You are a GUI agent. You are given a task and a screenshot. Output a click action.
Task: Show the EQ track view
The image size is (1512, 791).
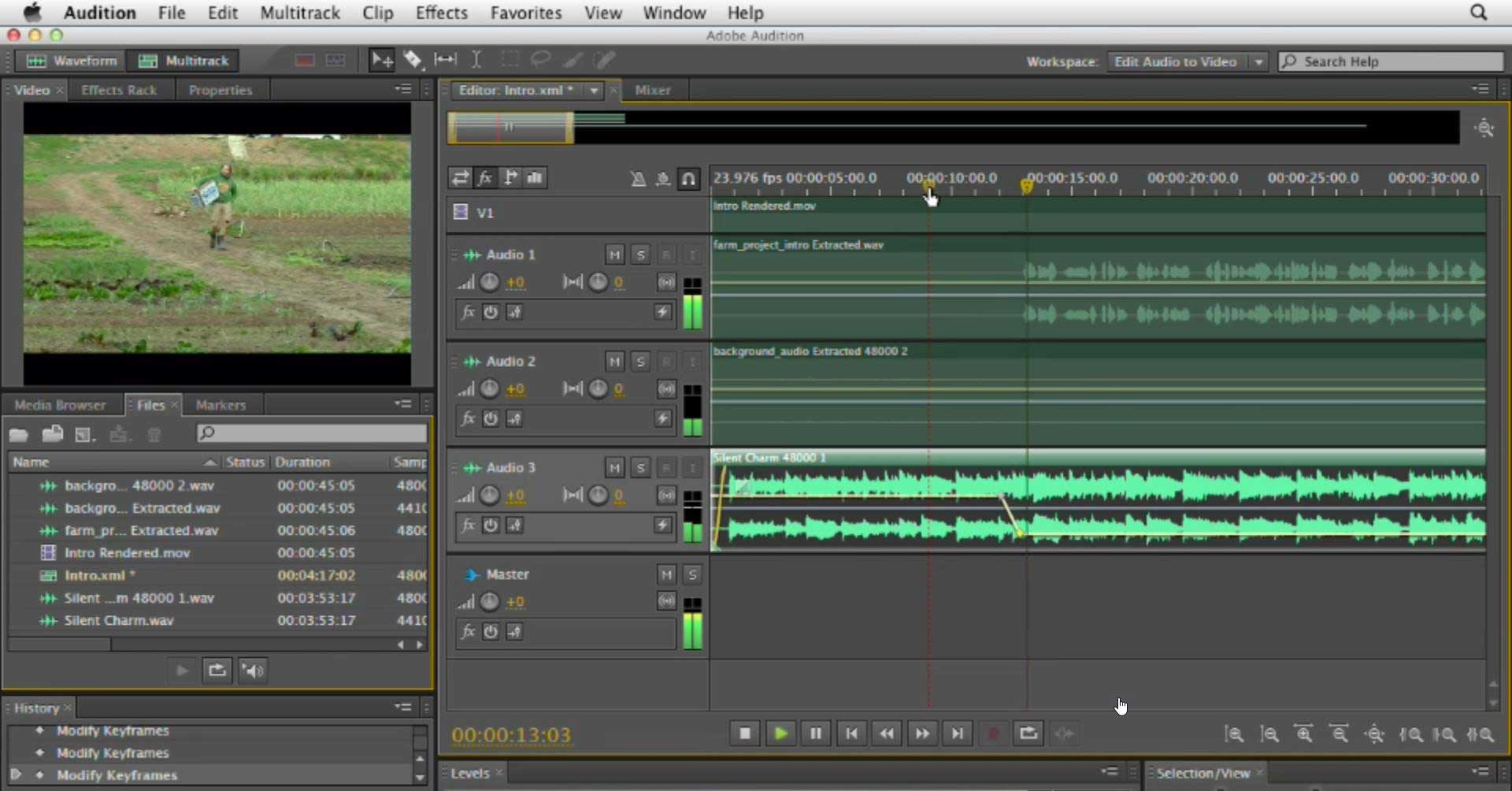[x=535, y=178]
